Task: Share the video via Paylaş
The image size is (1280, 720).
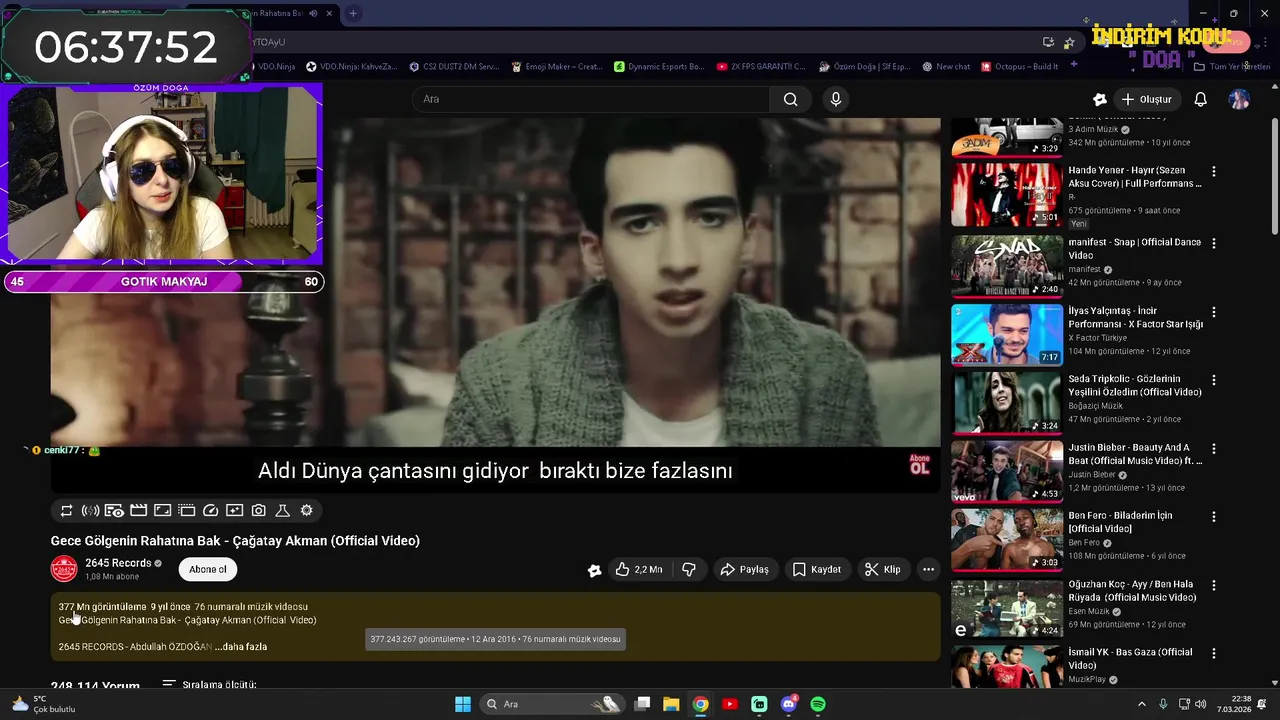Action: pyautogui.click(x=744, y=569)
